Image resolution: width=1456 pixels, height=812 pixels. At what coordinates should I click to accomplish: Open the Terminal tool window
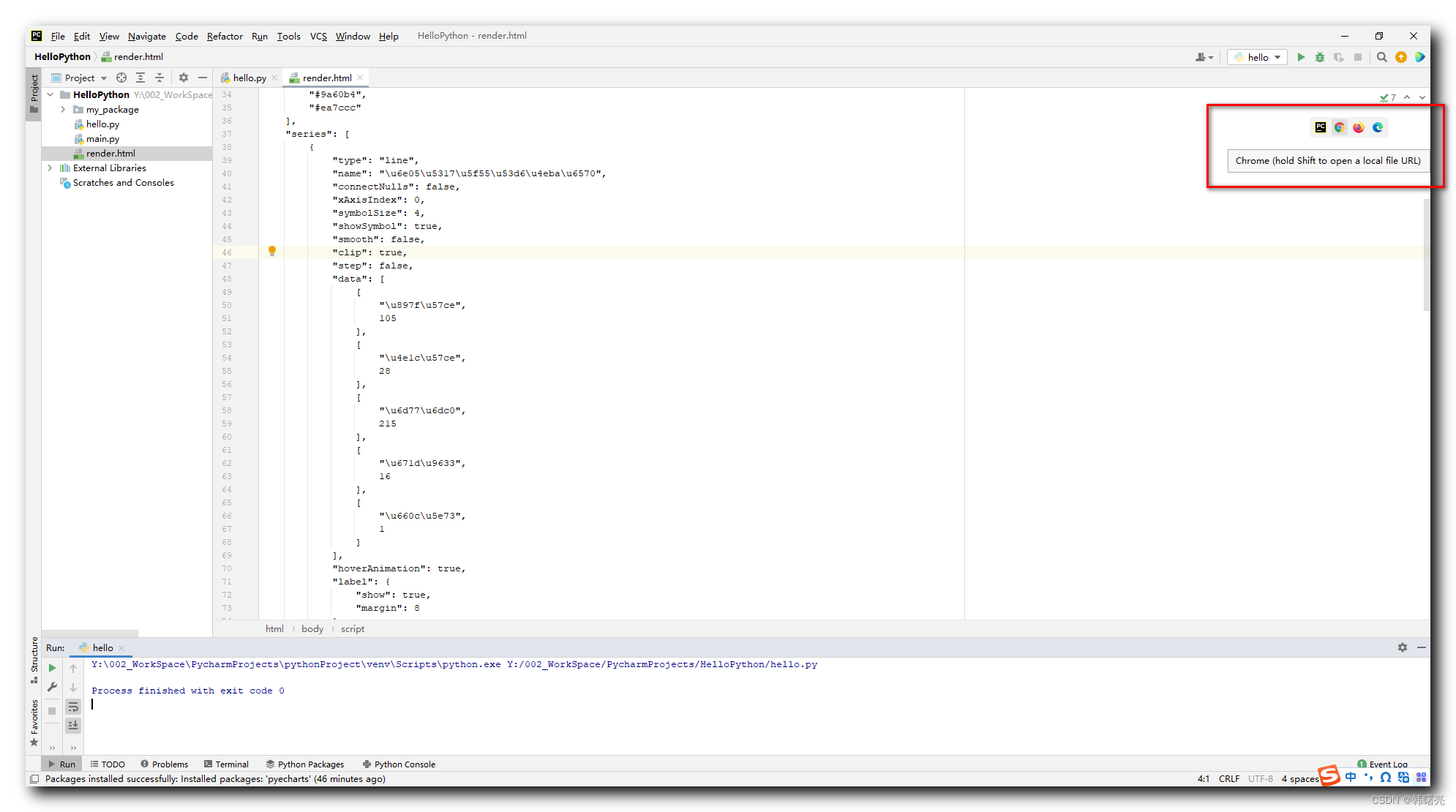click(x=227, y=764)
